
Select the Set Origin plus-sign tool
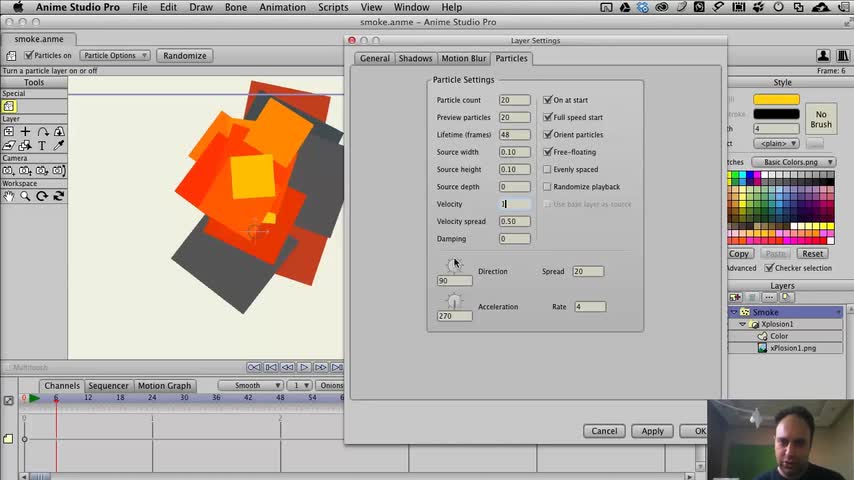click(x=25, y=131)
